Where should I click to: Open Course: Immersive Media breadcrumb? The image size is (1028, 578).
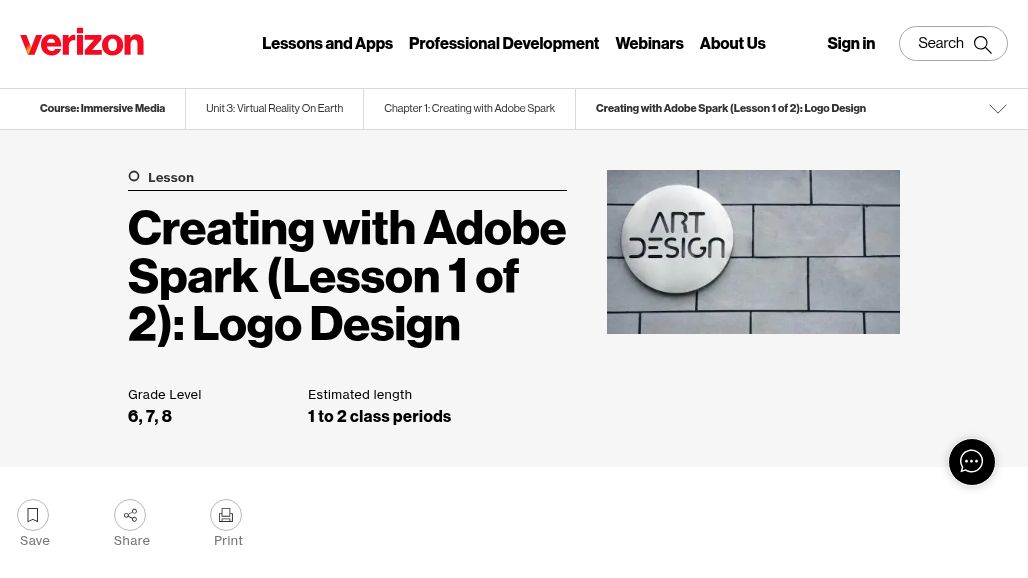coord(102,108)
